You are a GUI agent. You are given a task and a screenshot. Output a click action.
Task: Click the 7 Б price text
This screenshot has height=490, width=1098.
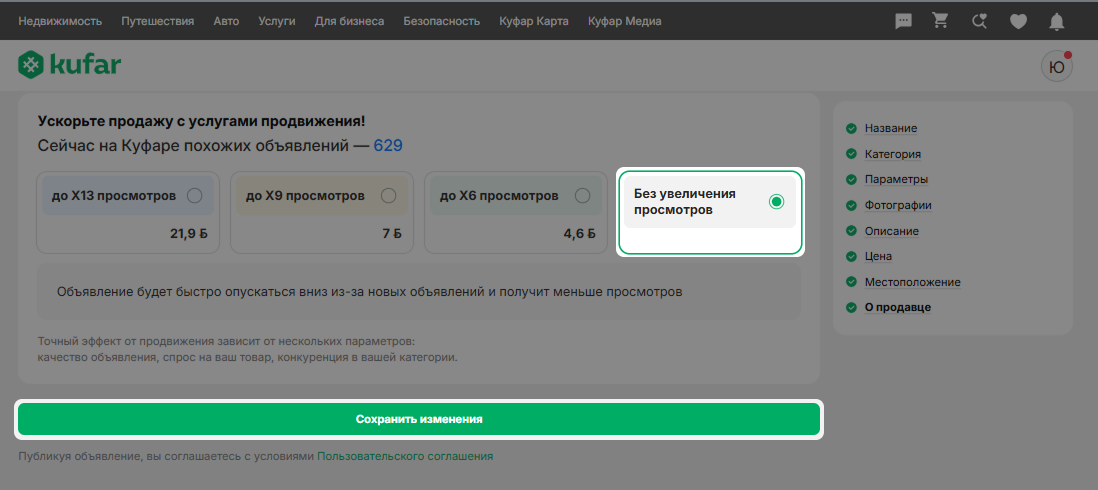(391, 234)
